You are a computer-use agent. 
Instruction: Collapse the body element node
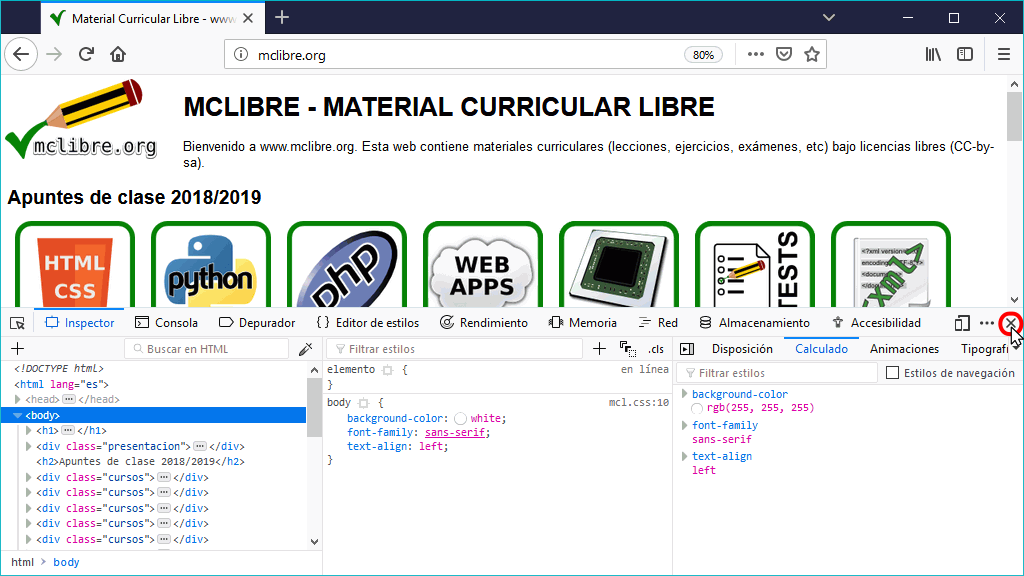point(18,415)
